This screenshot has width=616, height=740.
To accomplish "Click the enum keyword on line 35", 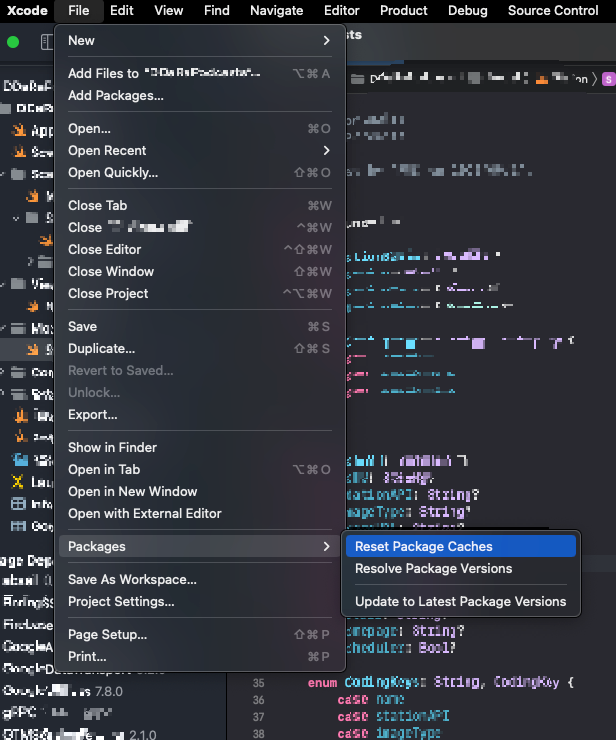I will point(322,683).
